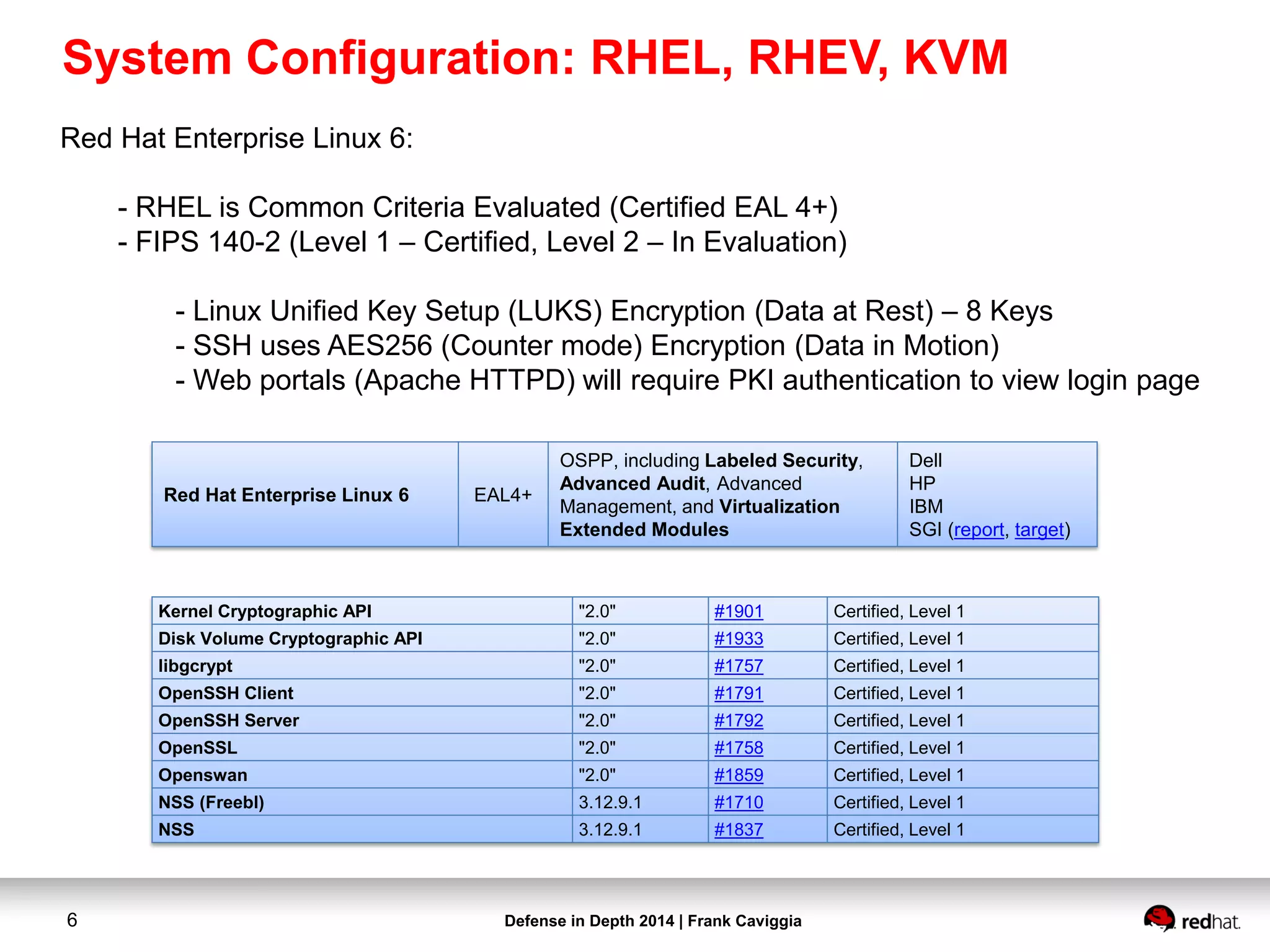Click the Web portals Apache HTTPD line
The height and width of the screenshot is (952, 1270).
[x=687, y=381]
